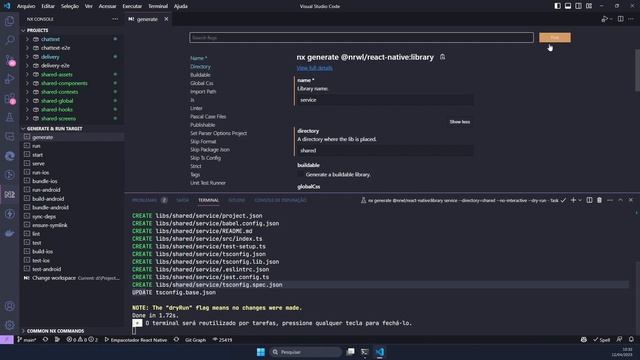Open the Run and Debug view
The height and width of the screenshot is (360, 640).
(x=9, y=79)
